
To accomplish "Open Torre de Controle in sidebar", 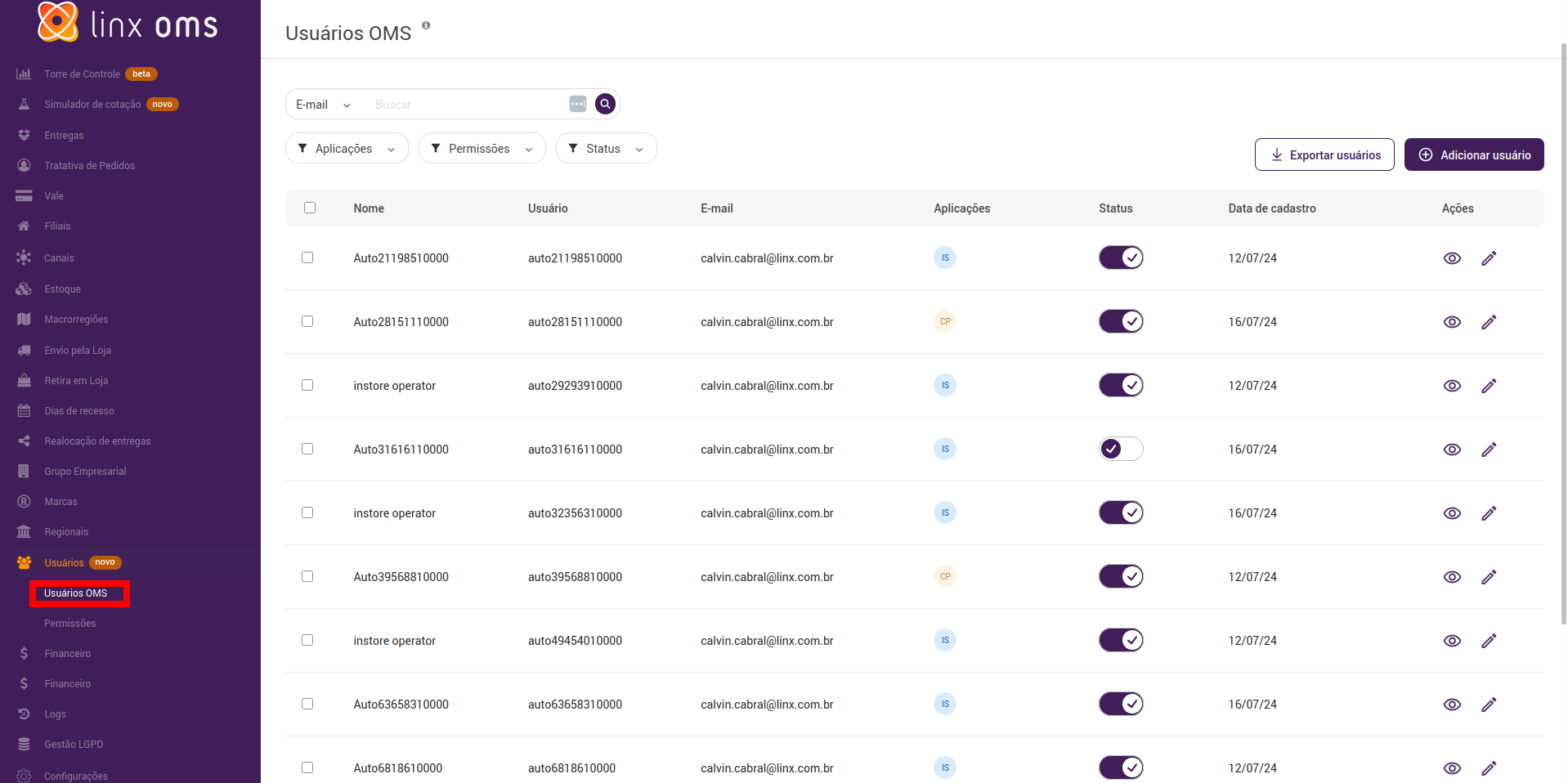I will pyautogui.click(x=82, y=74).
